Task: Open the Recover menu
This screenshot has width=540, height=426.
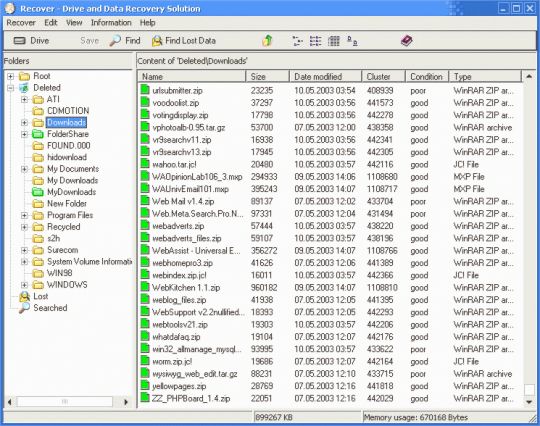Action: coord(21,23)
